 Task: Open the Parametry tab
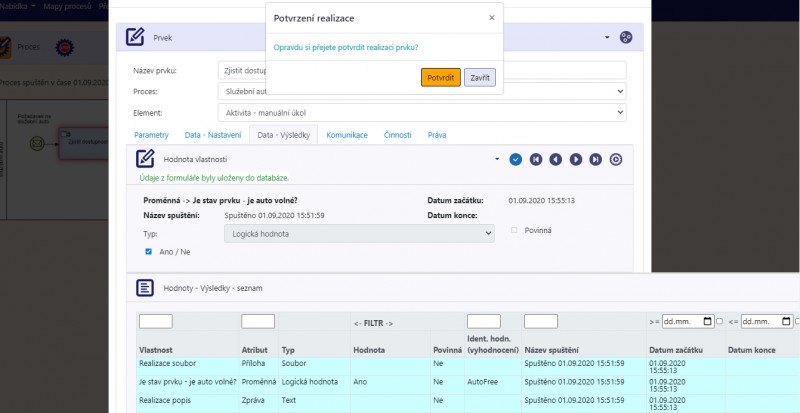tap(151, 135)
